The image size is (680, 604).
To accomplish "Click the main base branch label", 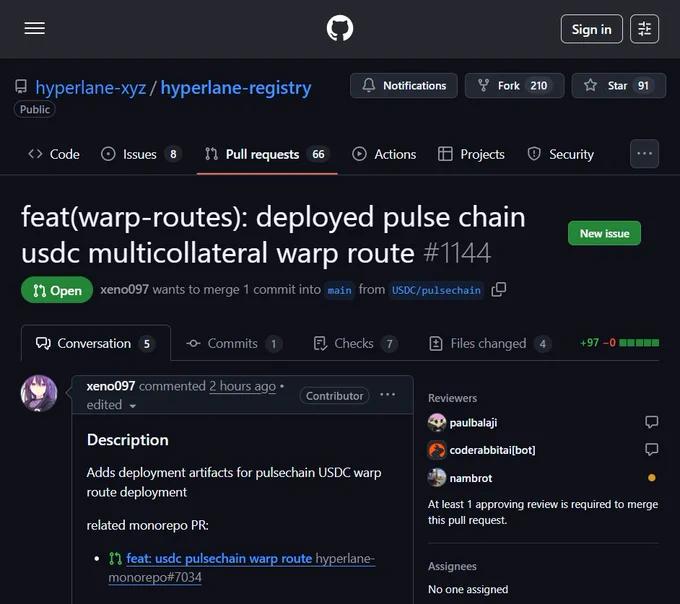I will point(340,290).
